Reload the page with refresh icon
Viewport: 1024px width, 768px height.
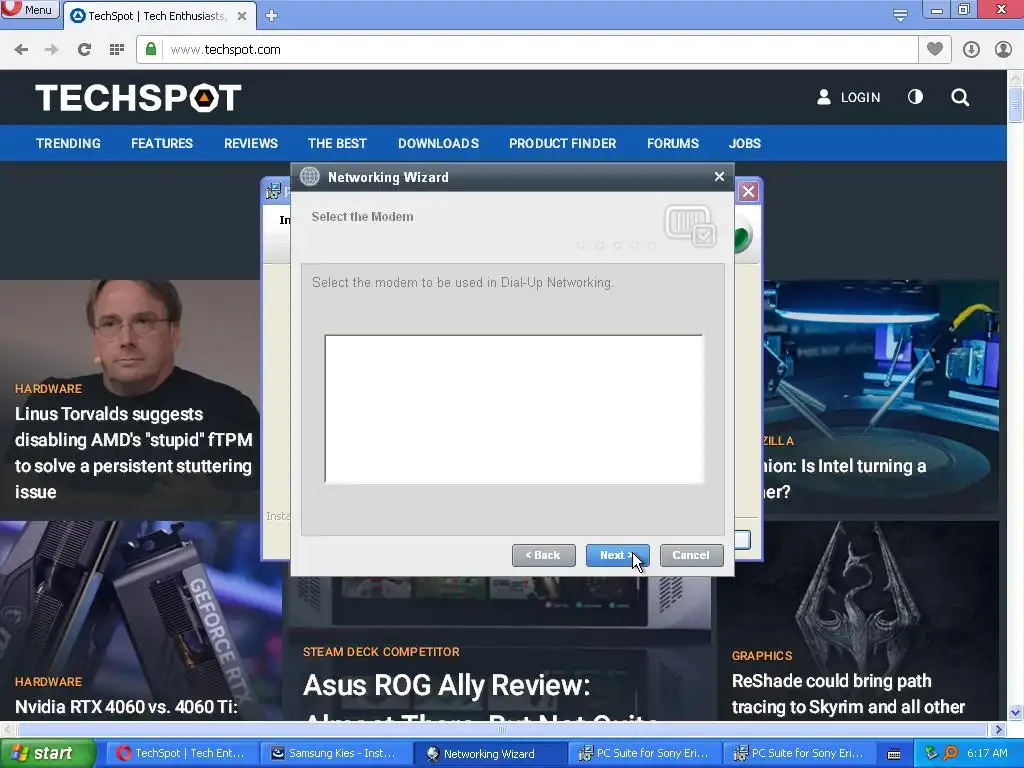point(84,50)
